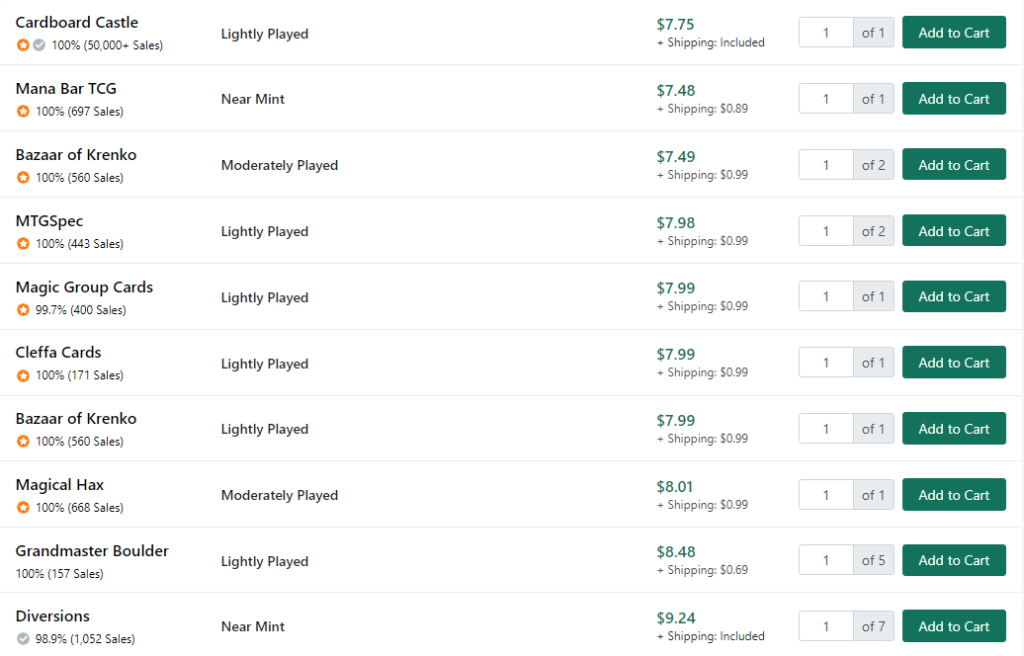Open the Mana Bar TCG seller page
The height and width of the screenshot is (656, 1024).
(66, 89)
